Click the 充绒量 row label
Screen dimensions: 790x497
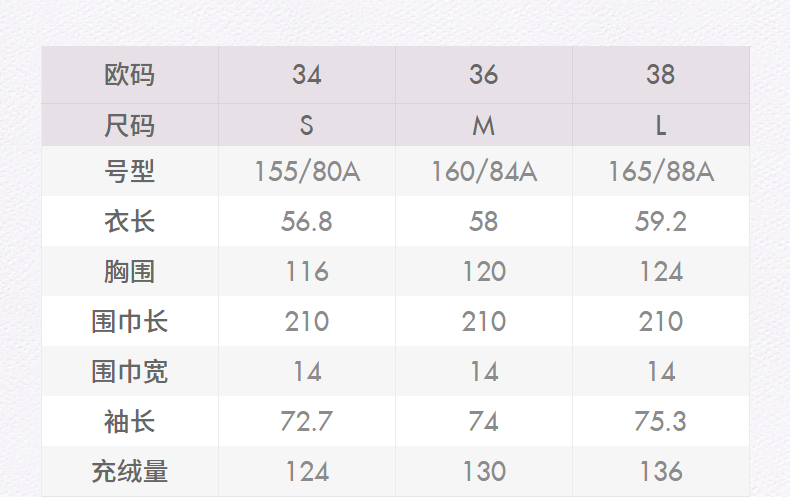click(130, 471)
